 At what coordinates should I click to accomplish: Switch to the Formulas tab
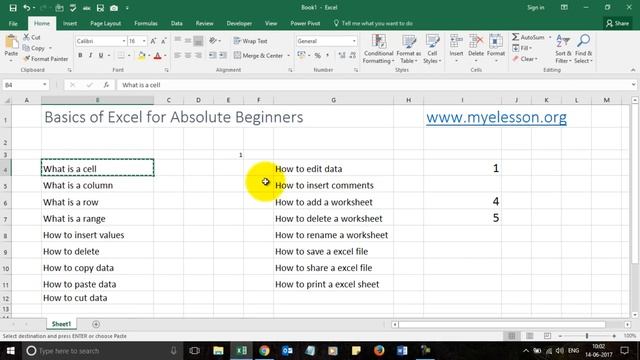(x=146, y=24)
